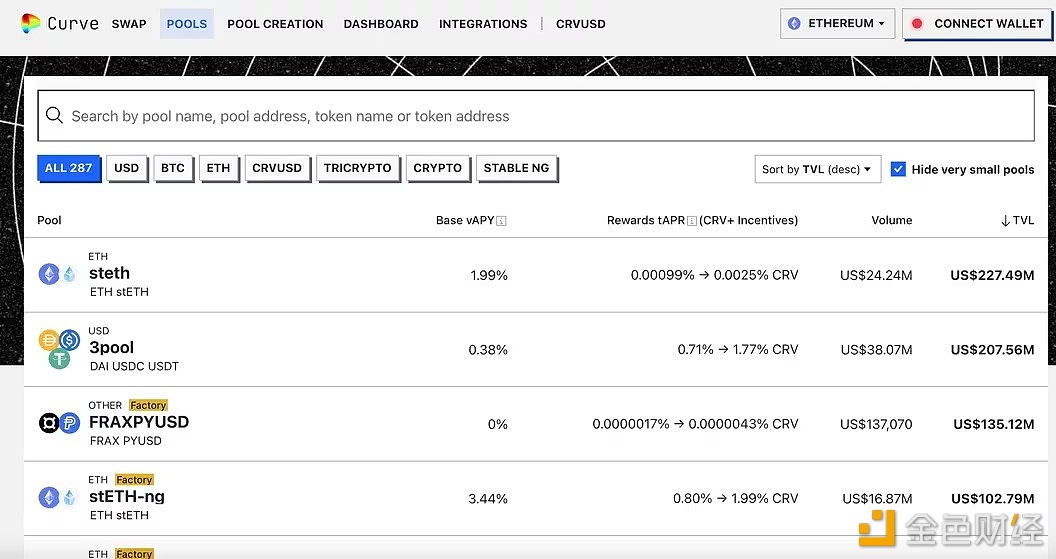Click the Base vAPY info icon
Viewport: 1056px width, 559px height.
[x=501, y=221]
